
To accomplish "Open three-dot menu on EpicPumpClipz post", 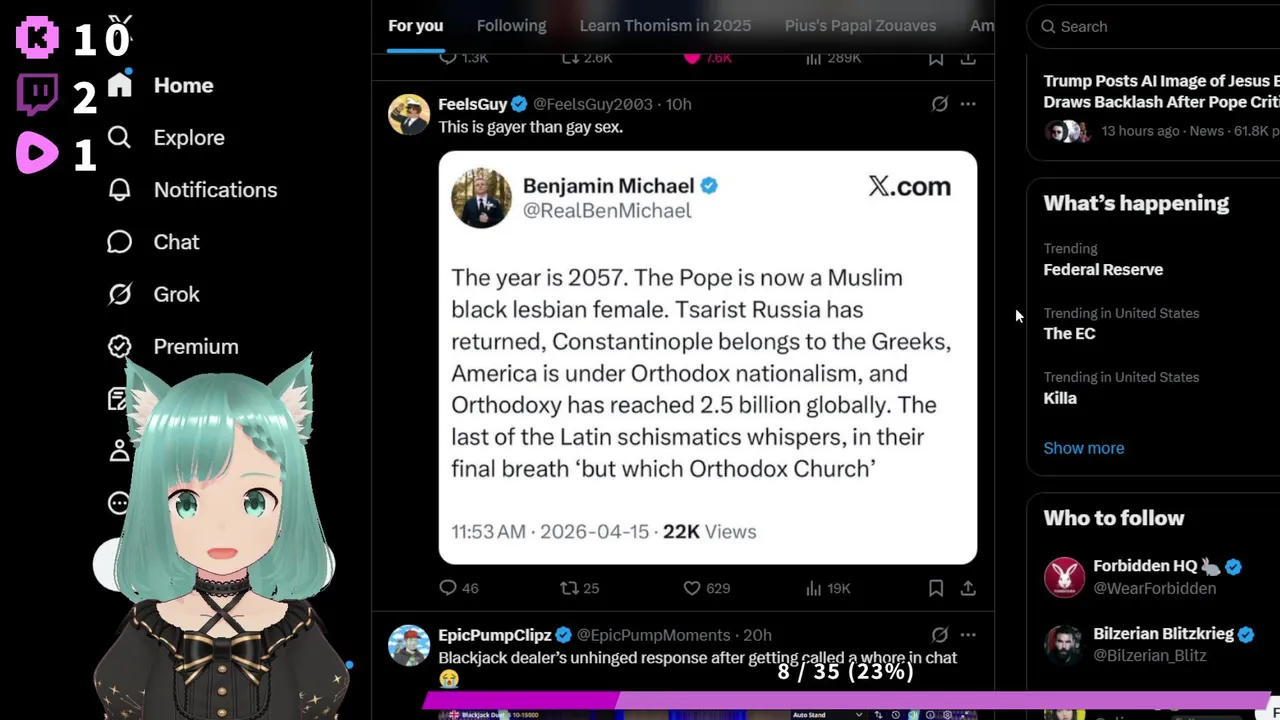I will coord(968,635).
